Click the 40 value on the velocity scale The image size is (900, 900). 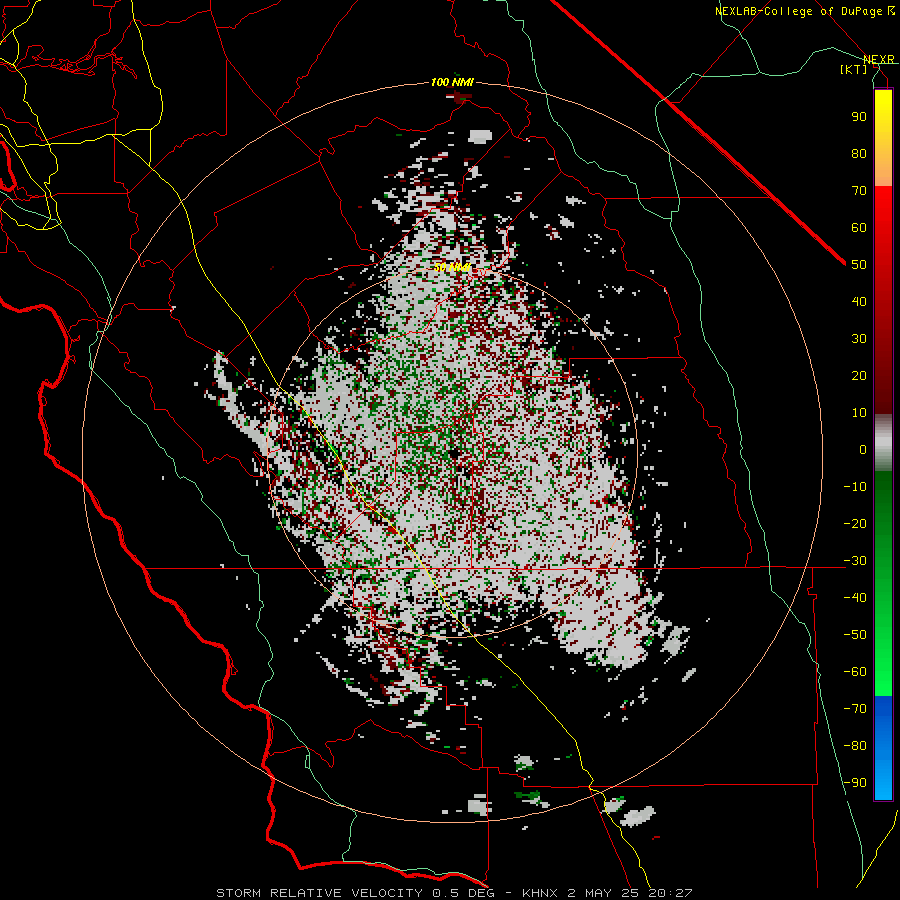coord(859,301)
